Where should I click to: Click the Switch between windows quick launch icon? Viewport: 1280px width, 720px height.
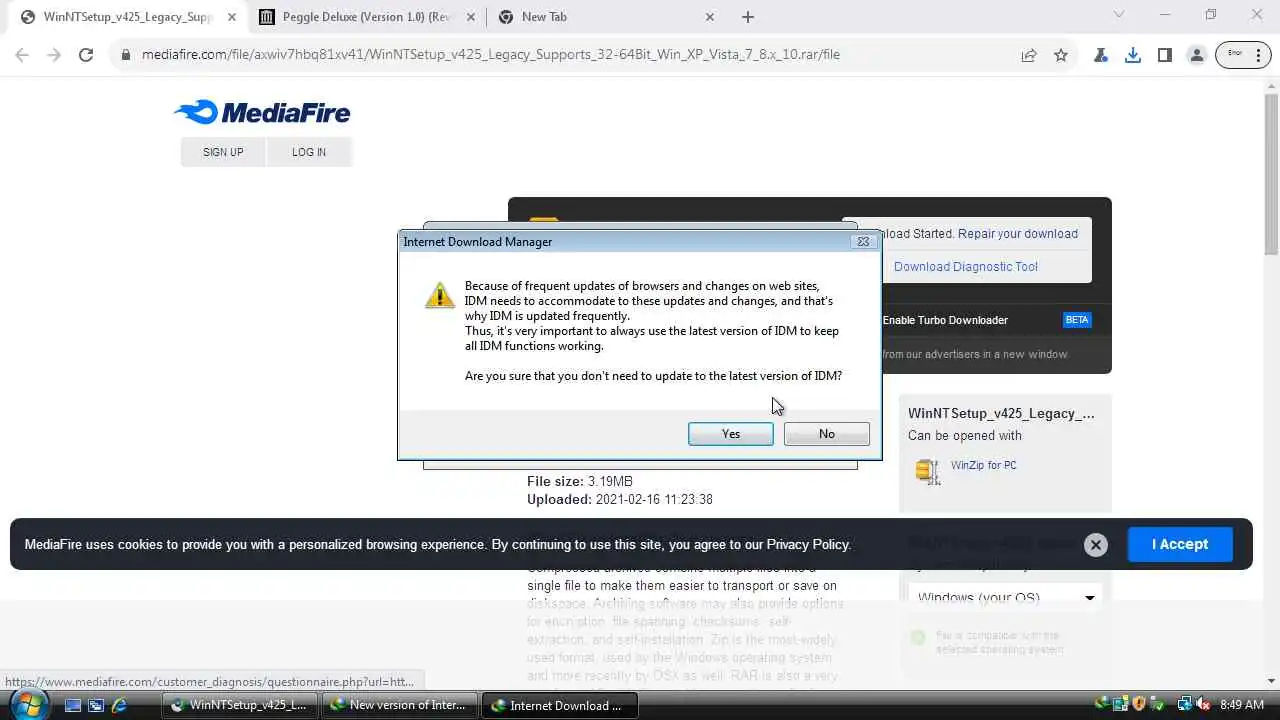[x=96, y=705]
